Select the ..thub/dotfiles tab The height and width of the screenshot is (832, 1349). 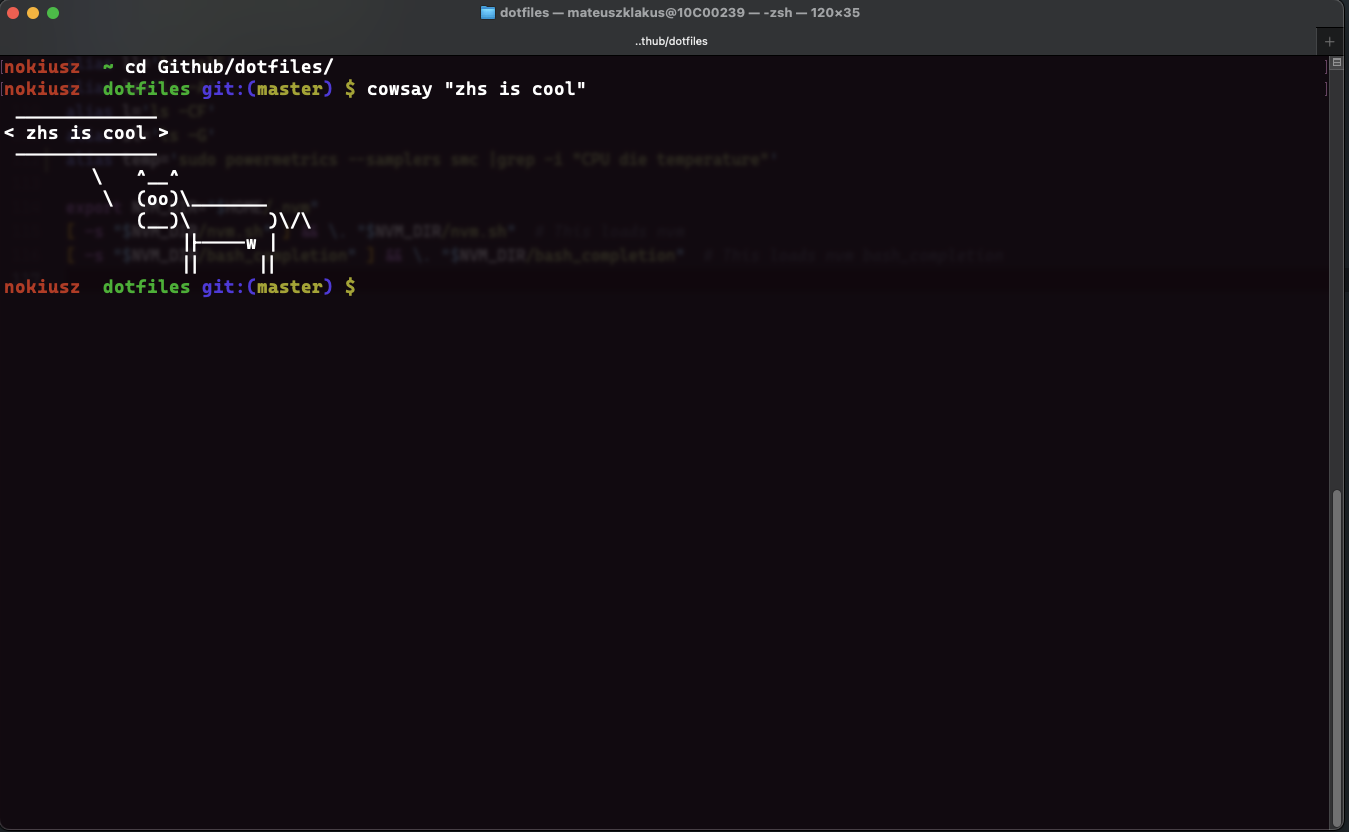[x=671, y=41]
